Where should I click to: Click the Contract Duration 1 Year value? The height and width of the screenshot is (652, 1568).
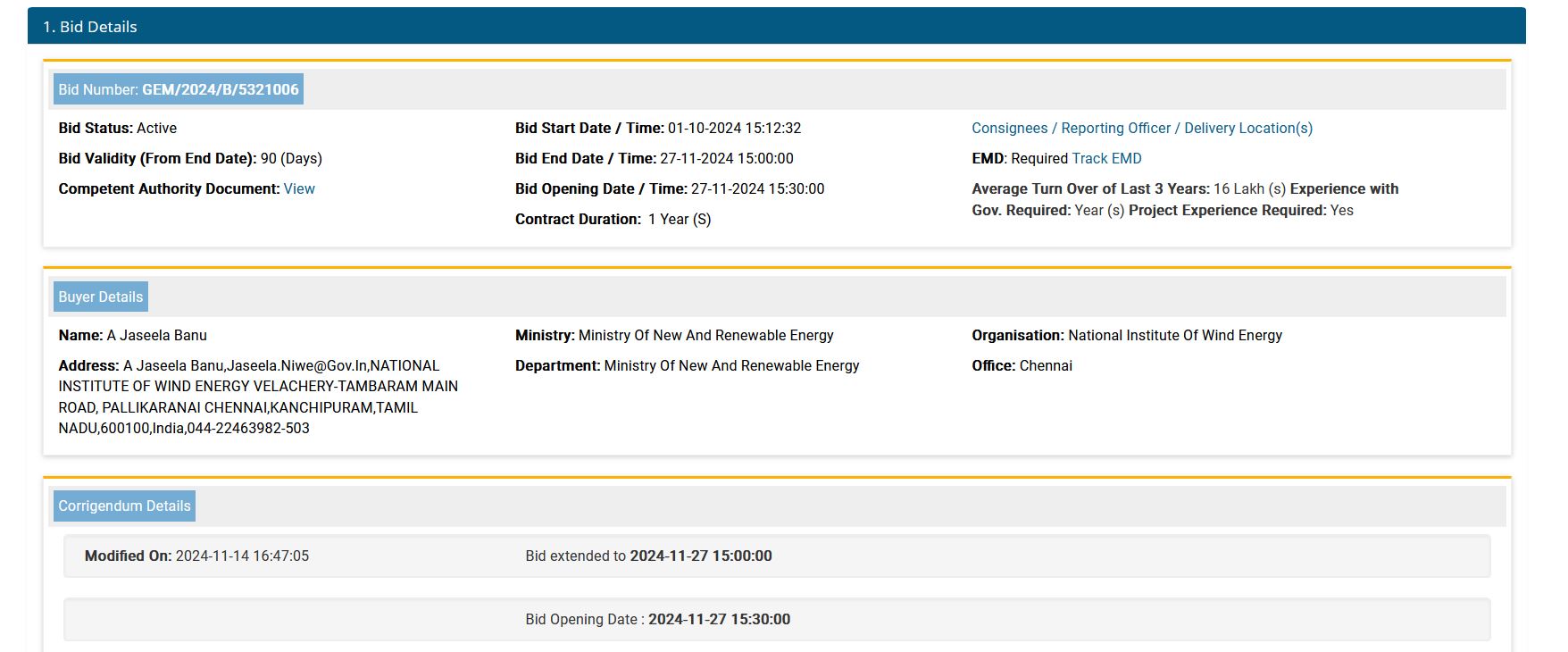tap(679, 220)
